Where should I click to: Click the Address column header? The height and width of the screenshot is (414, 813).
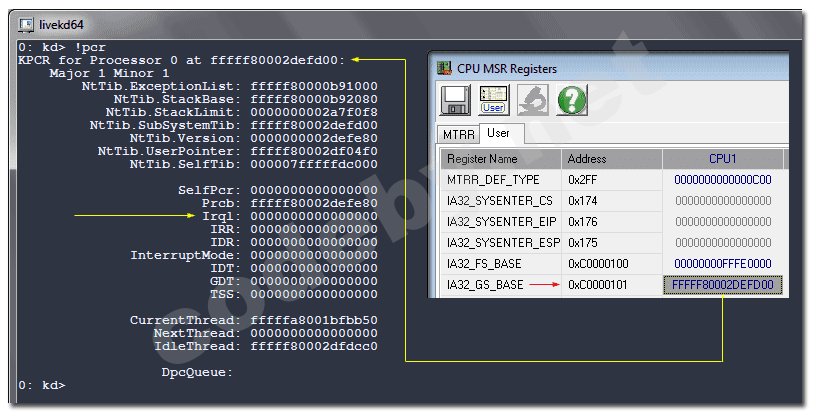click(x=612, y=159)
